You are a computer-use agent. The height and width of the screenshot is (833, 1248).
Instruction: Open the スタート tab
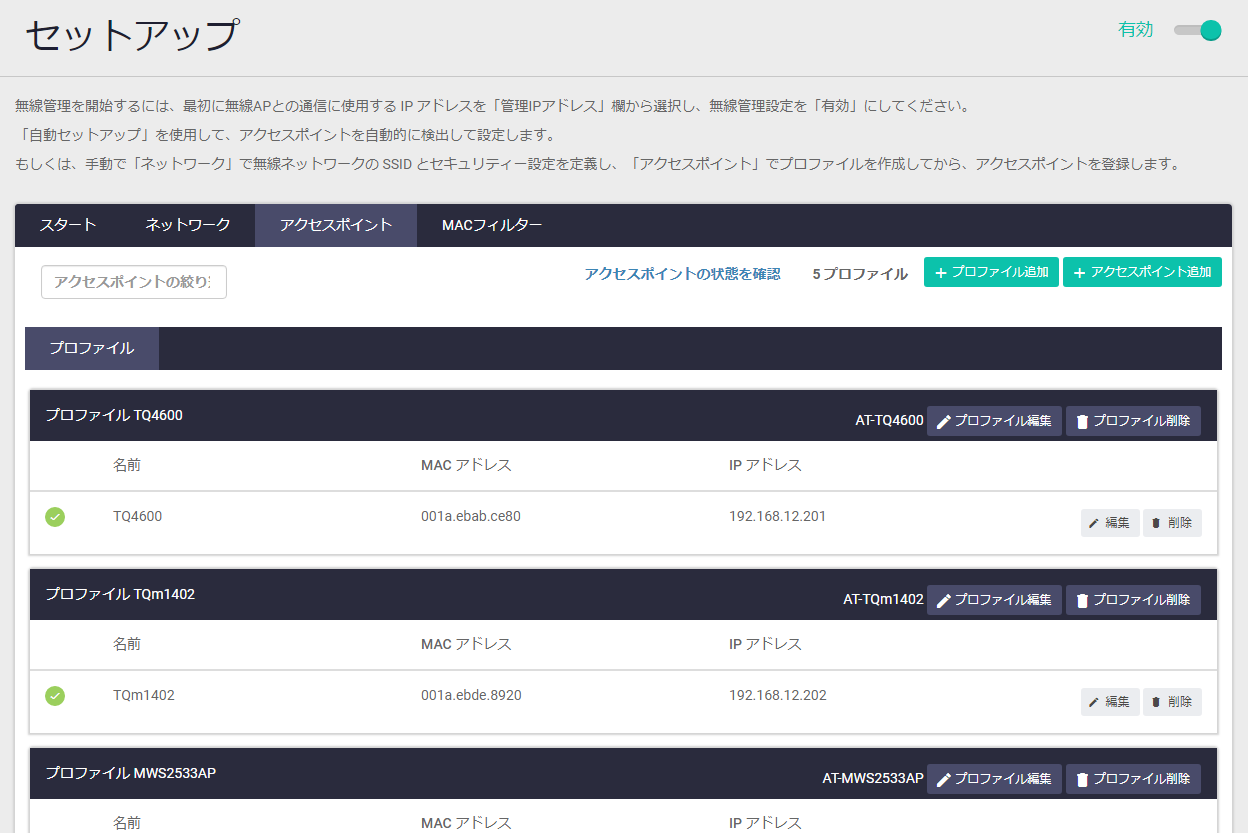68,225
